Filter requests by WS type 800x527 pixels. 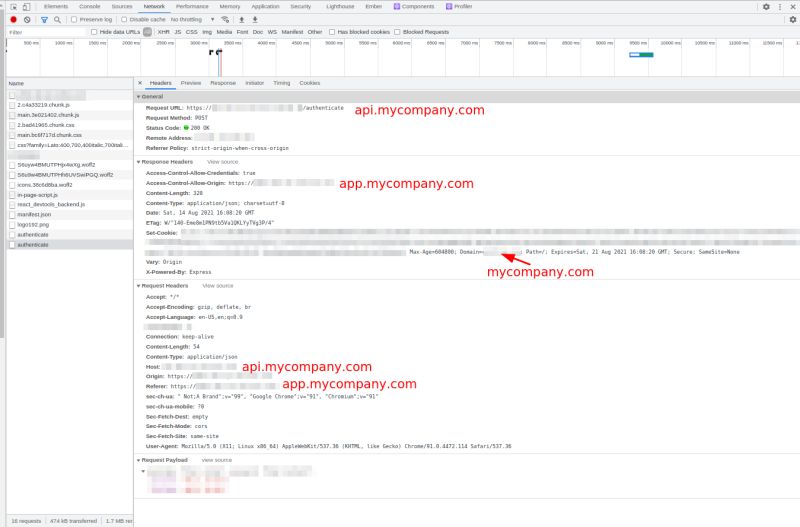pyautogui.click(x=272, y=32)
